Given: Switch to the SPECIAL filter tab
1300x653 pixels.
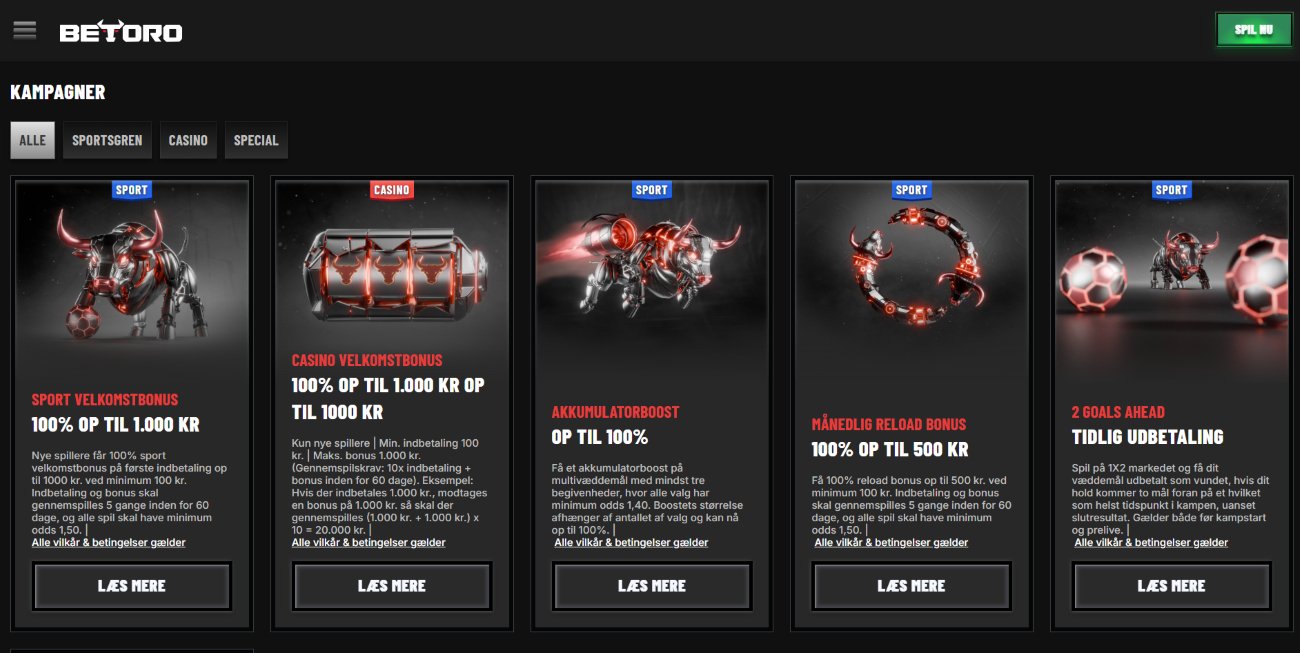Looking at the screenshot, I should tap(256, 140).
